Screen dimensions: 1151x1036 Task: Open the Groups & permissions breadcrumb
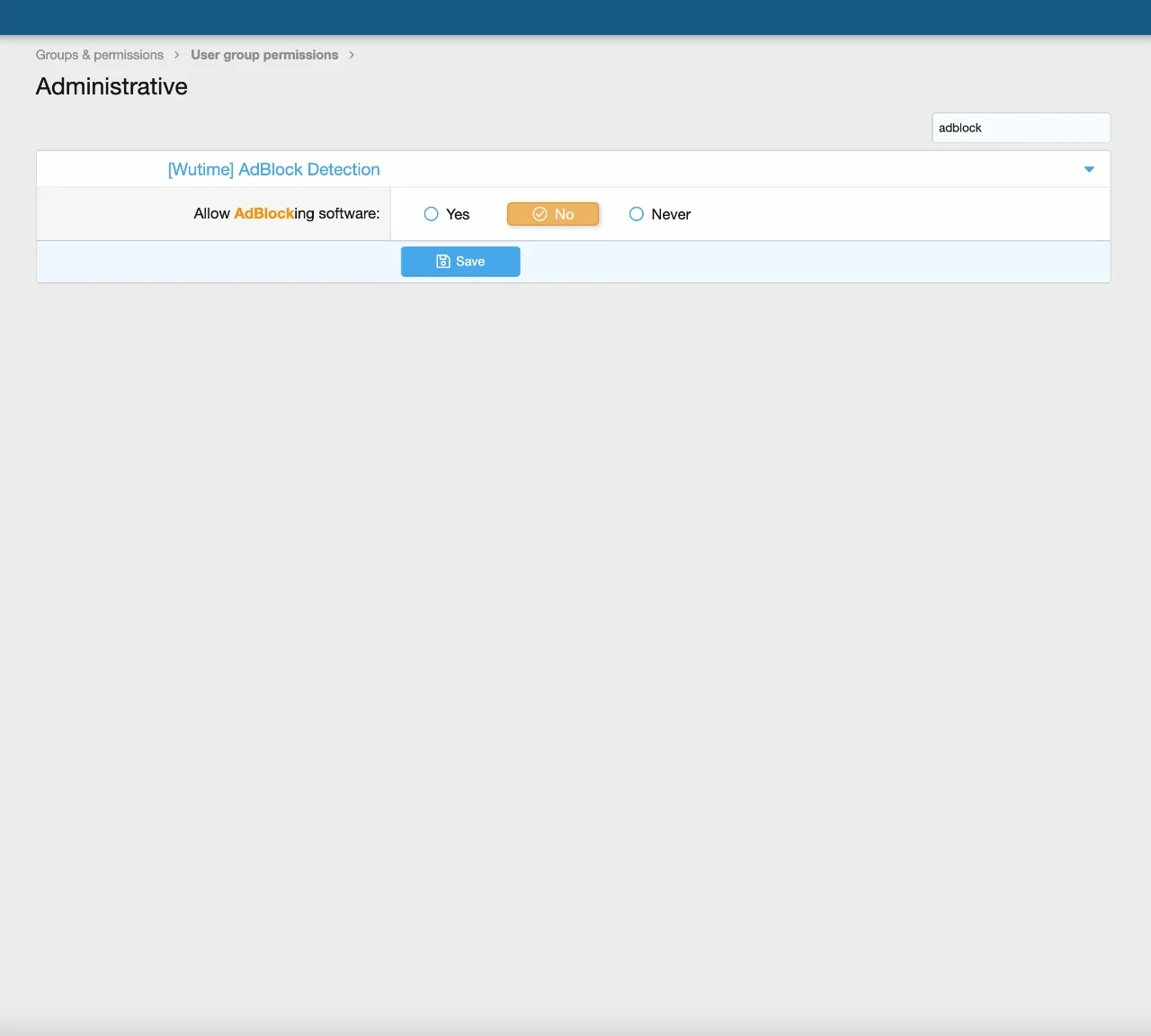[100, 55]
